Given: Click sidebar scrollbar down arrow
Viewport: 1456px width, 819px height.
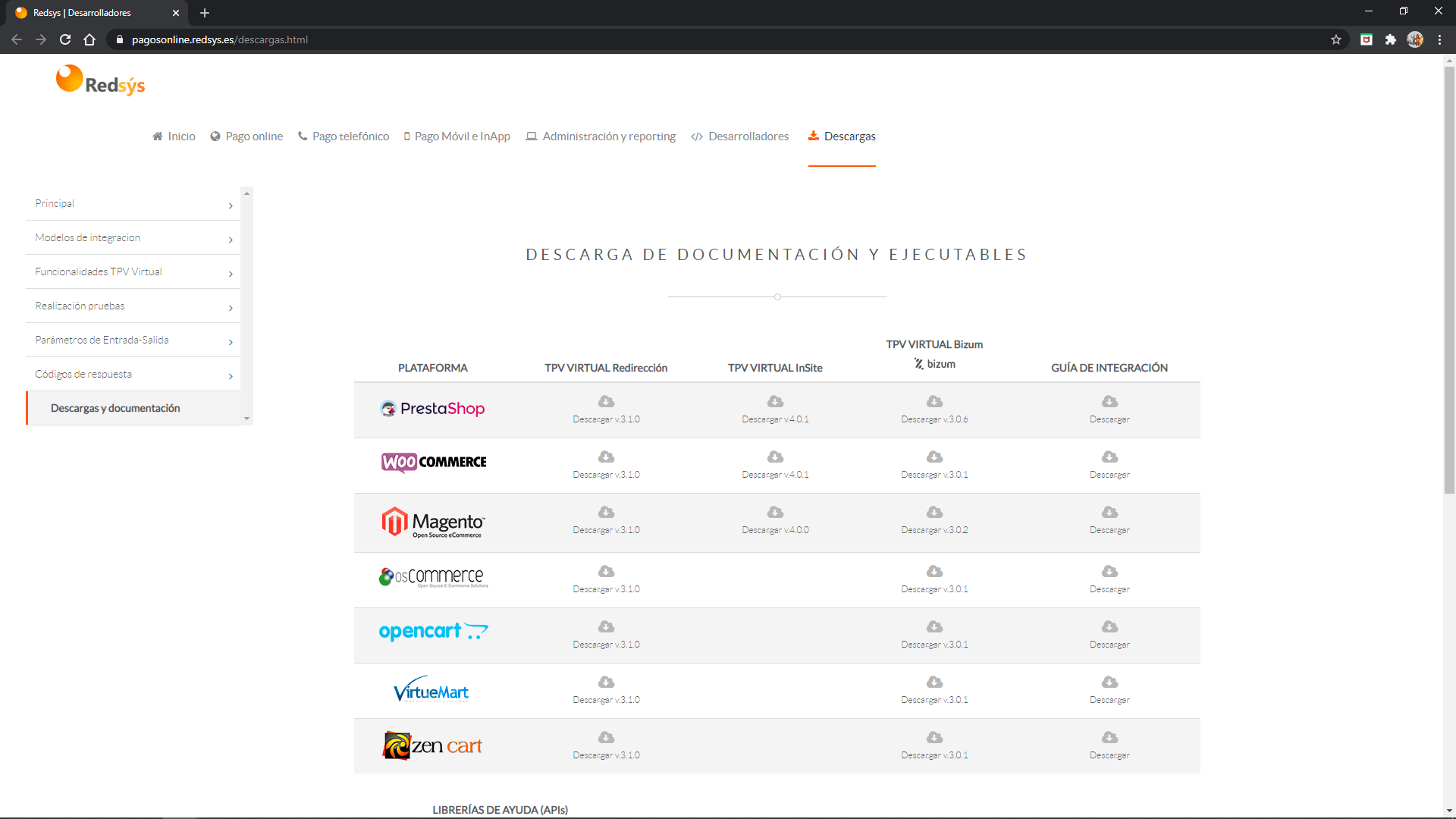Looking at the screenshot, I should [x=246, y=419].
